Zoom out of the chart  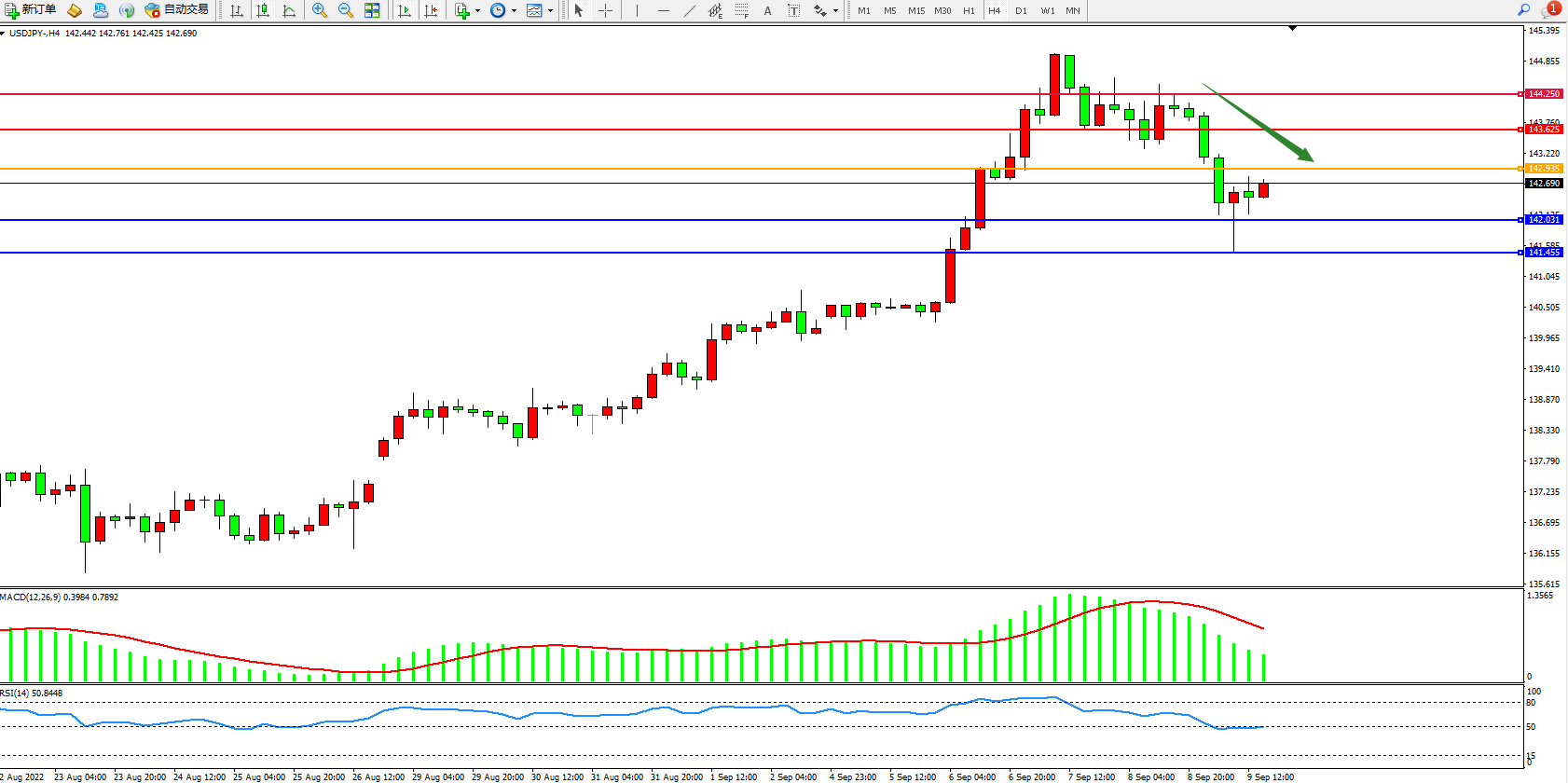[346, 10]
